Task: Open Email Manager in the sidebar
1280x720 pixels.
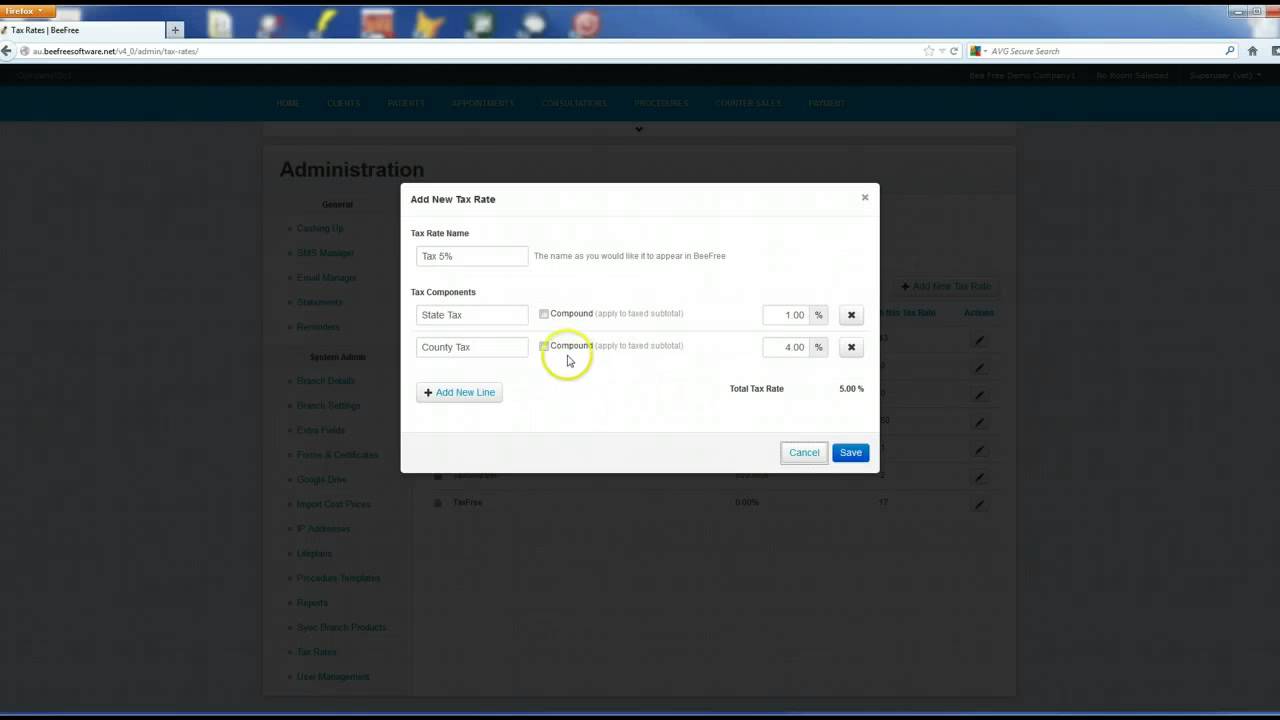Action: click(x=327, y=278)
